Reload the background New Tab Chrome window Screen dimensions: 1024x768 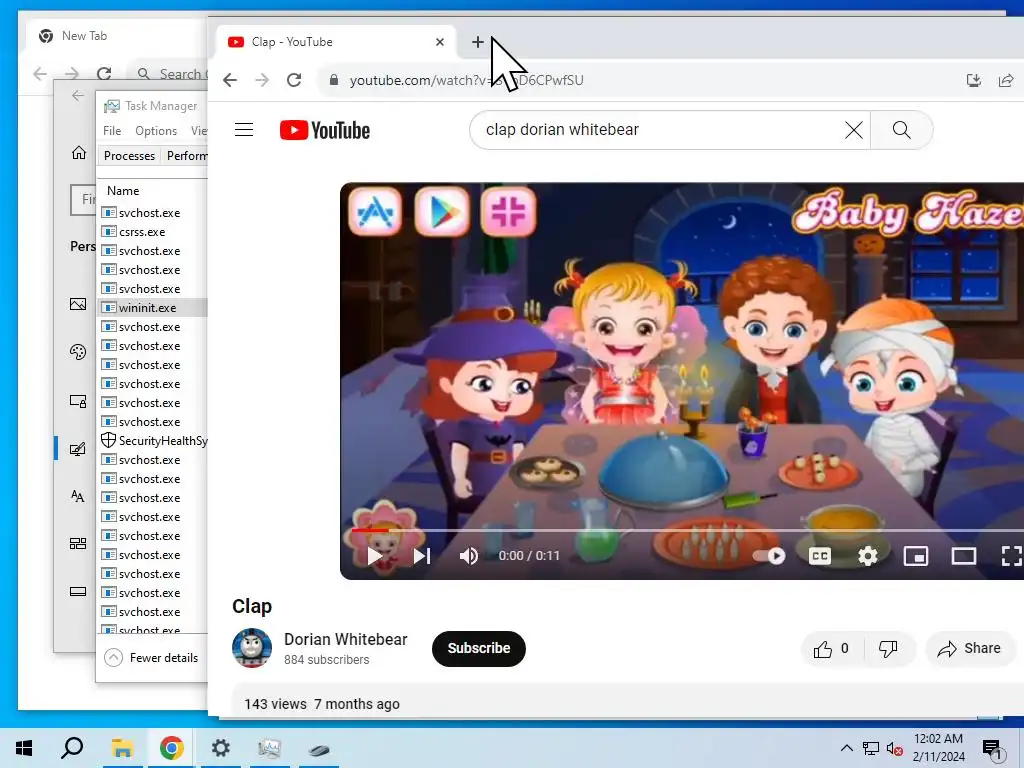click(x=104, y=74)
